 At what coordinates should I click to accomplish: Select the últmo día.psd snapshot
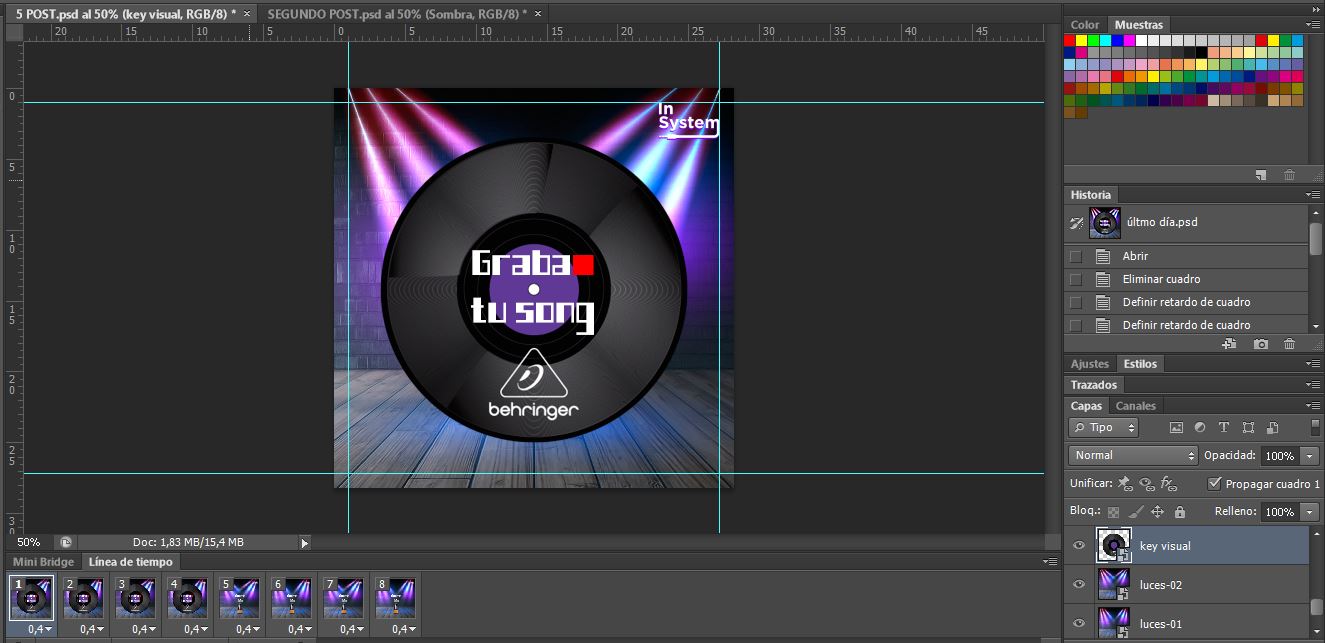click(1186, 222)
